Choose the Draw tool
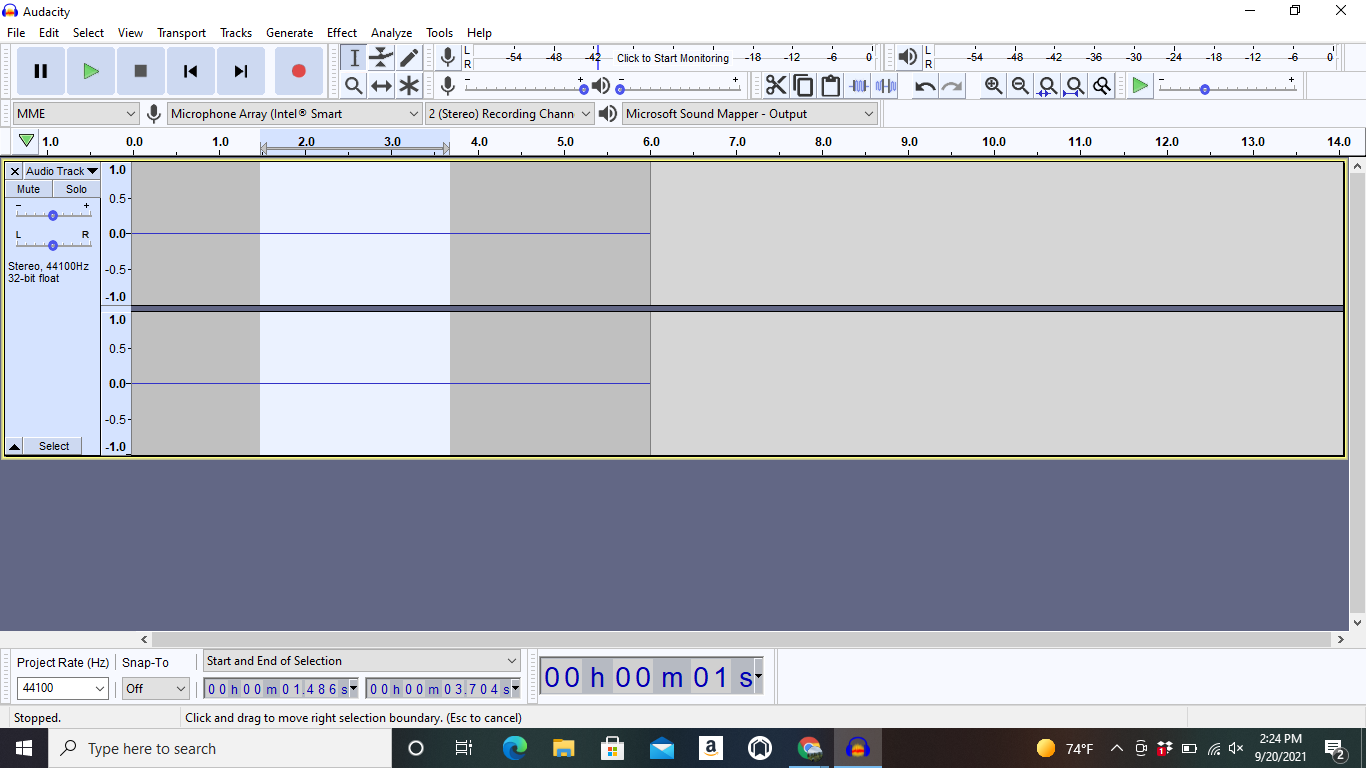 pyautogui.click(x=409, y=57)
